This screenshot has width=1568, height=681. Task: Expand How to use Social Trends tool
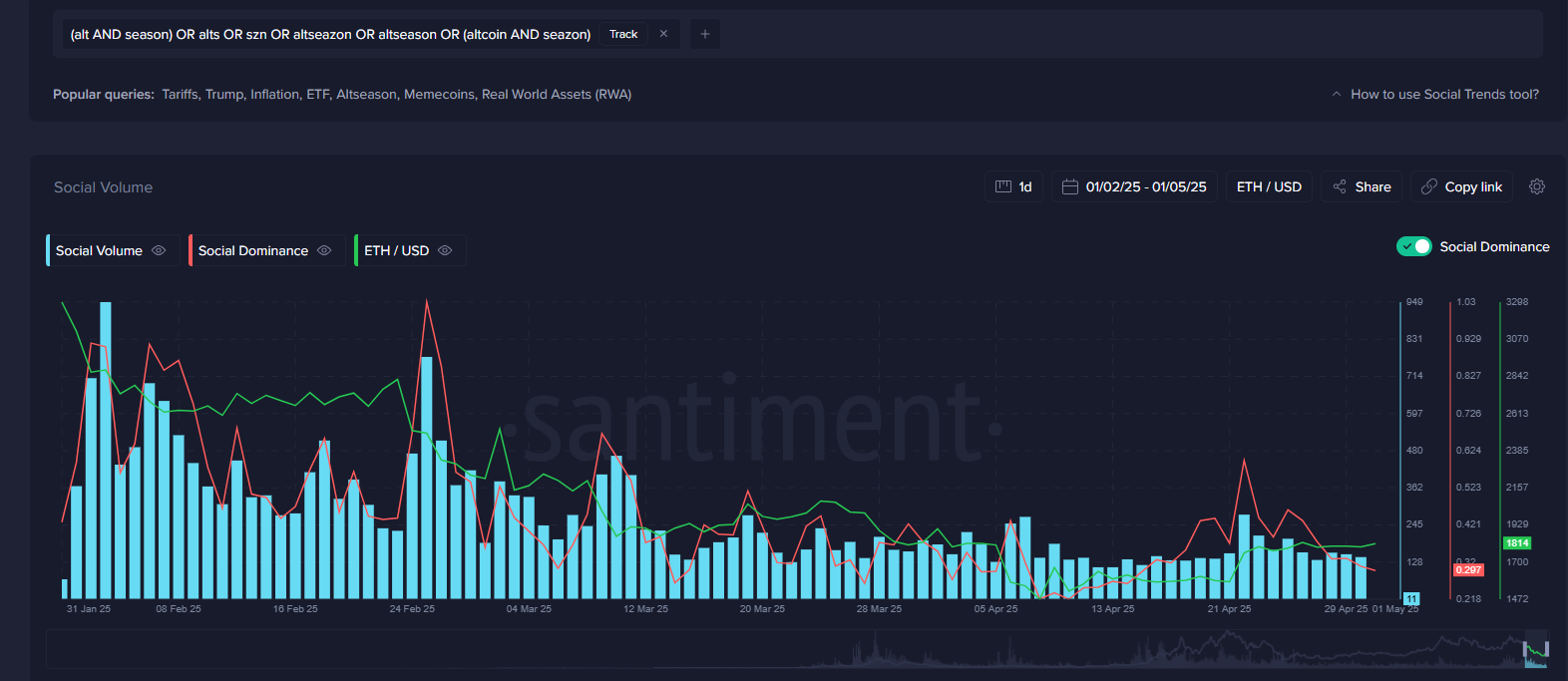[1435, 94]
